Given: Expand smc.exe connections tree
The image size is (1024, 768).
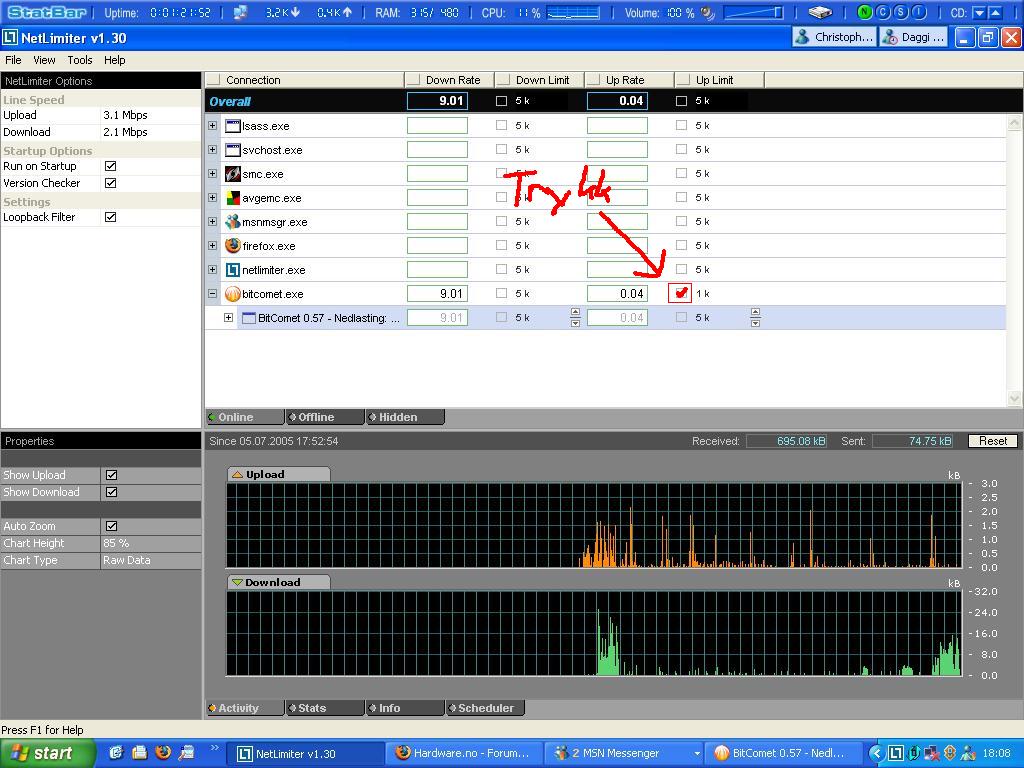Looking at the screenshot, I should pos(212,173).
